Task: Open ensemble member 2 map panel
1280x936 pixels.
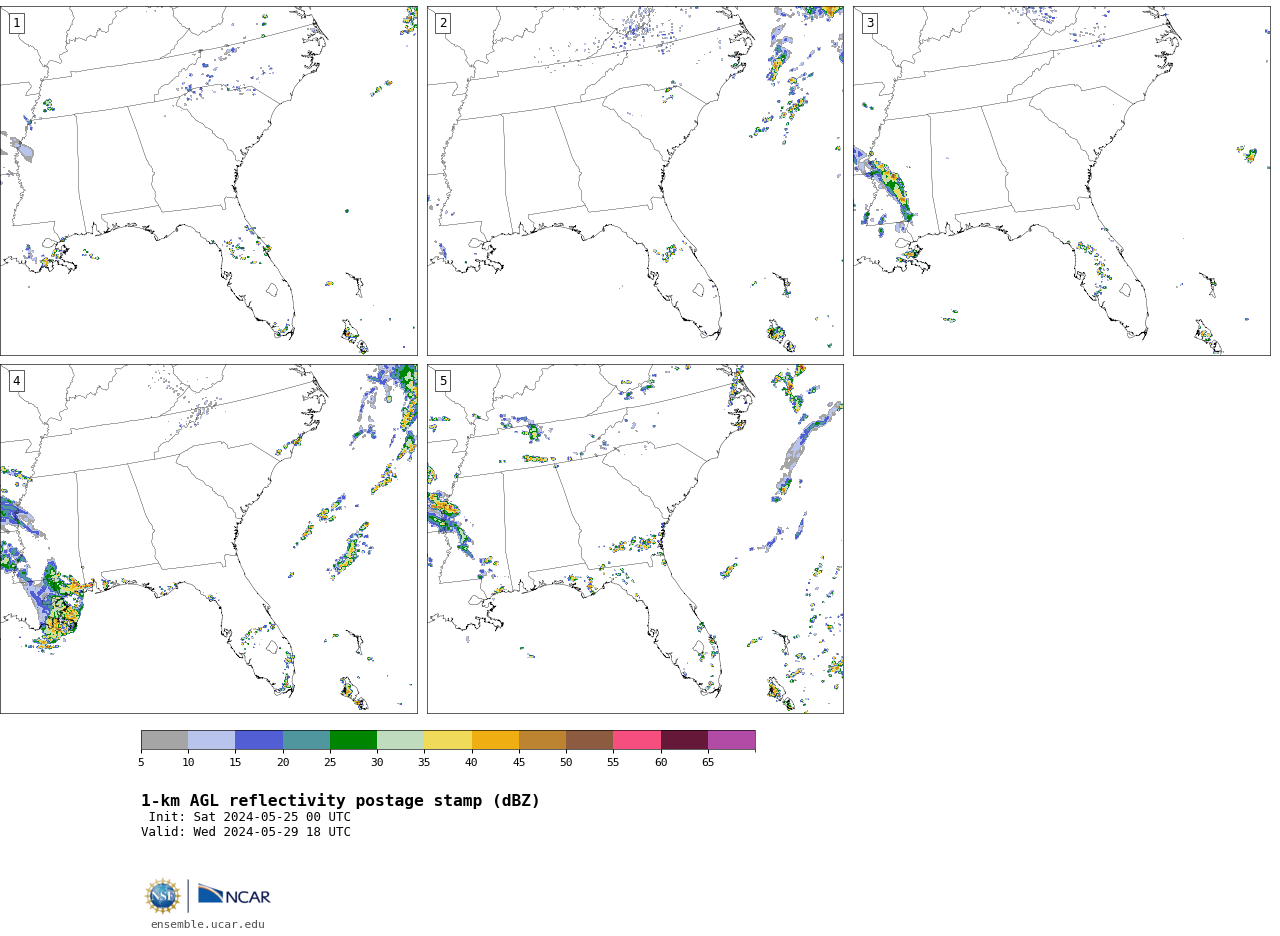Action: [x=635, y=181]
